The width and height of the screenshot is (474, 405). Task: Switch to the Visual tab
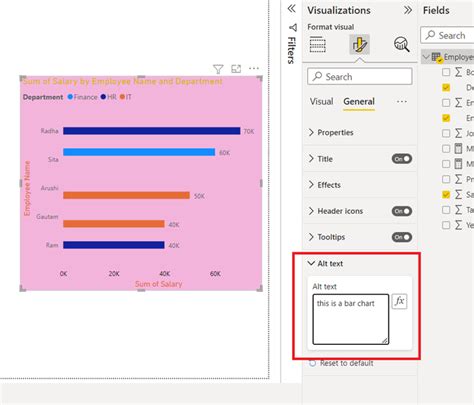coord(321,102)
